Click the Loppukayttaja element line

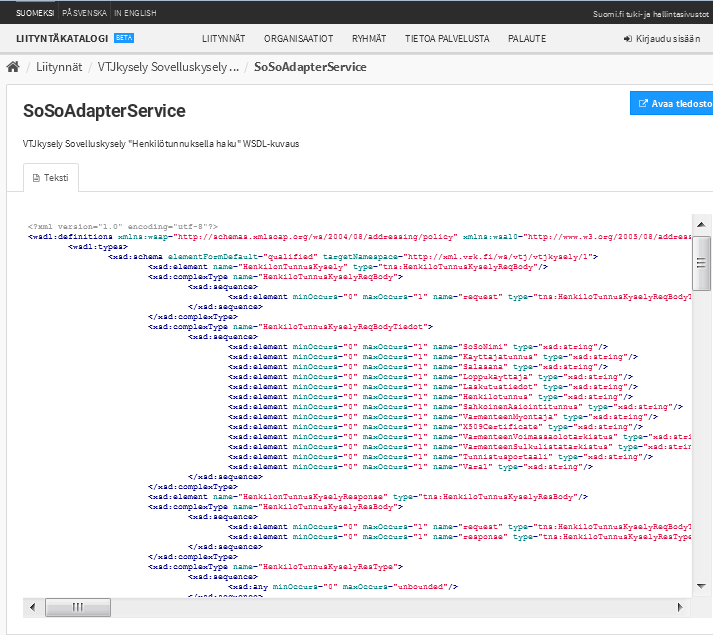[x=431, y=377]
